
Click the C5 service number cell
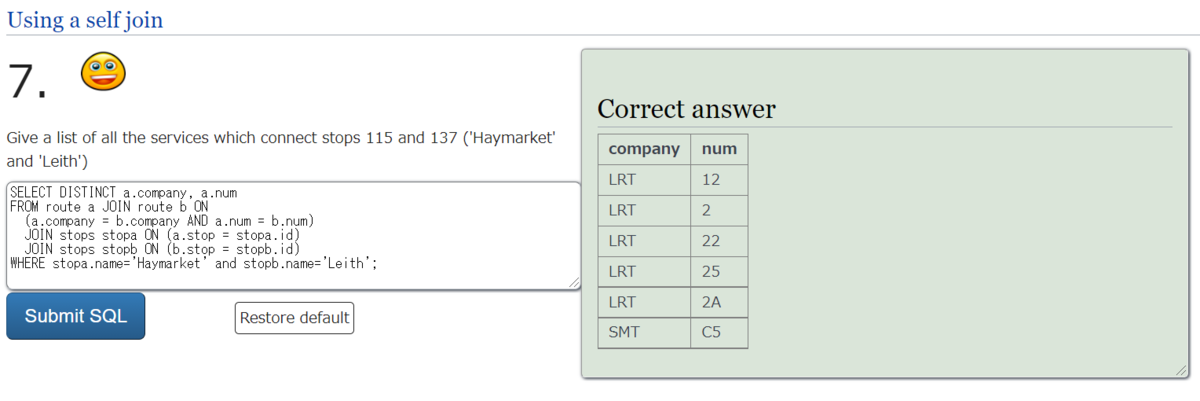pos(719,332)
